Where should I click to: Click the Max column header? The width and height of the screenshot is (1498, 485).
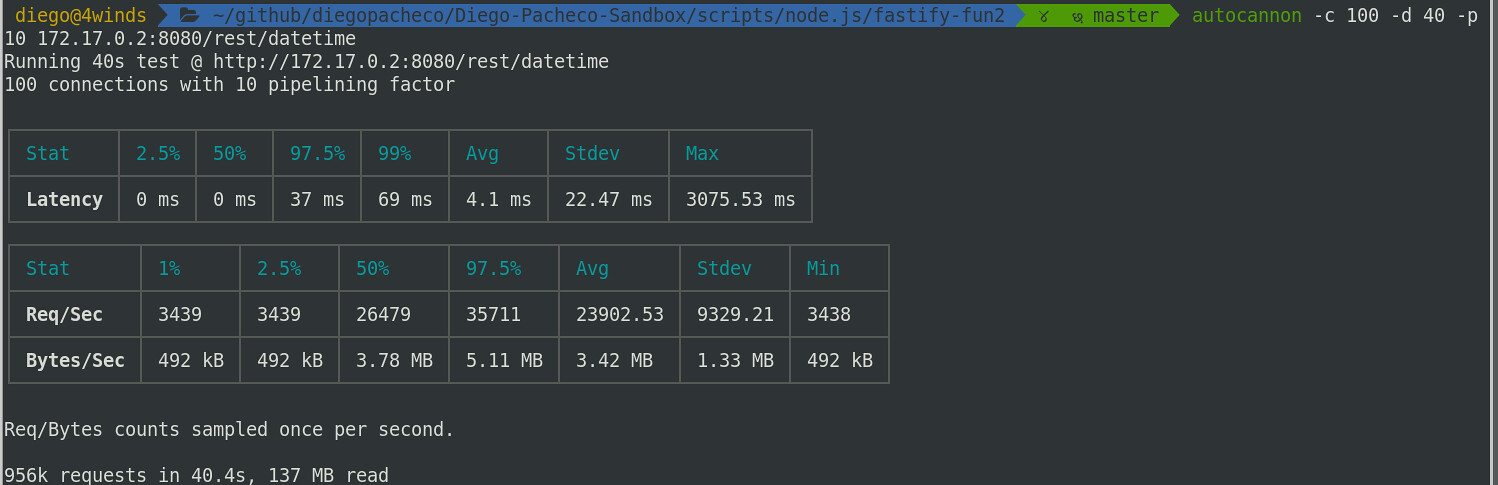click(702, 154)
